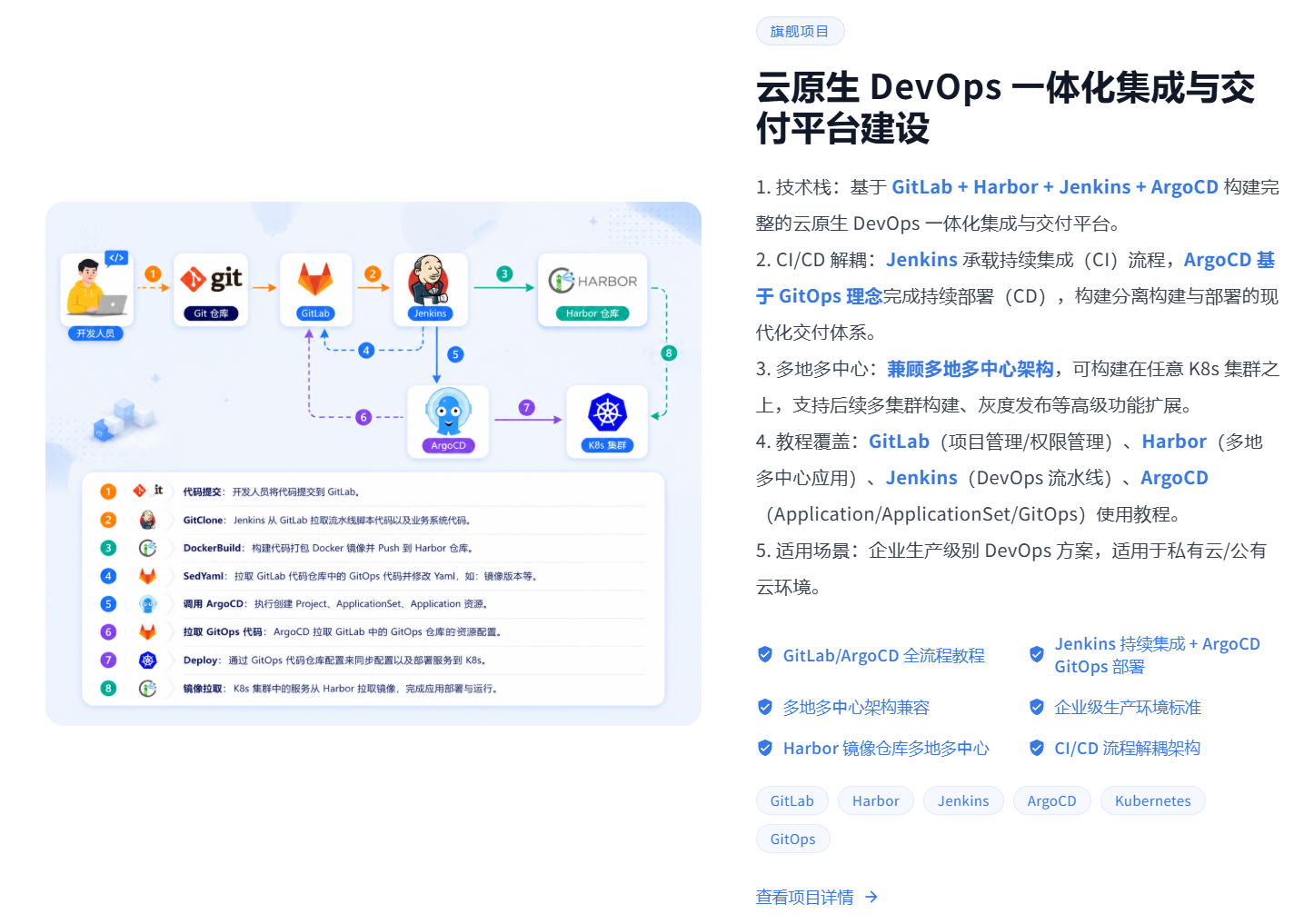The height and width of the screenshot is (924, 1314).
Task: Click the arrow icon after 查看项目详情
Action: pyautogui.click(x=871, y=897)
